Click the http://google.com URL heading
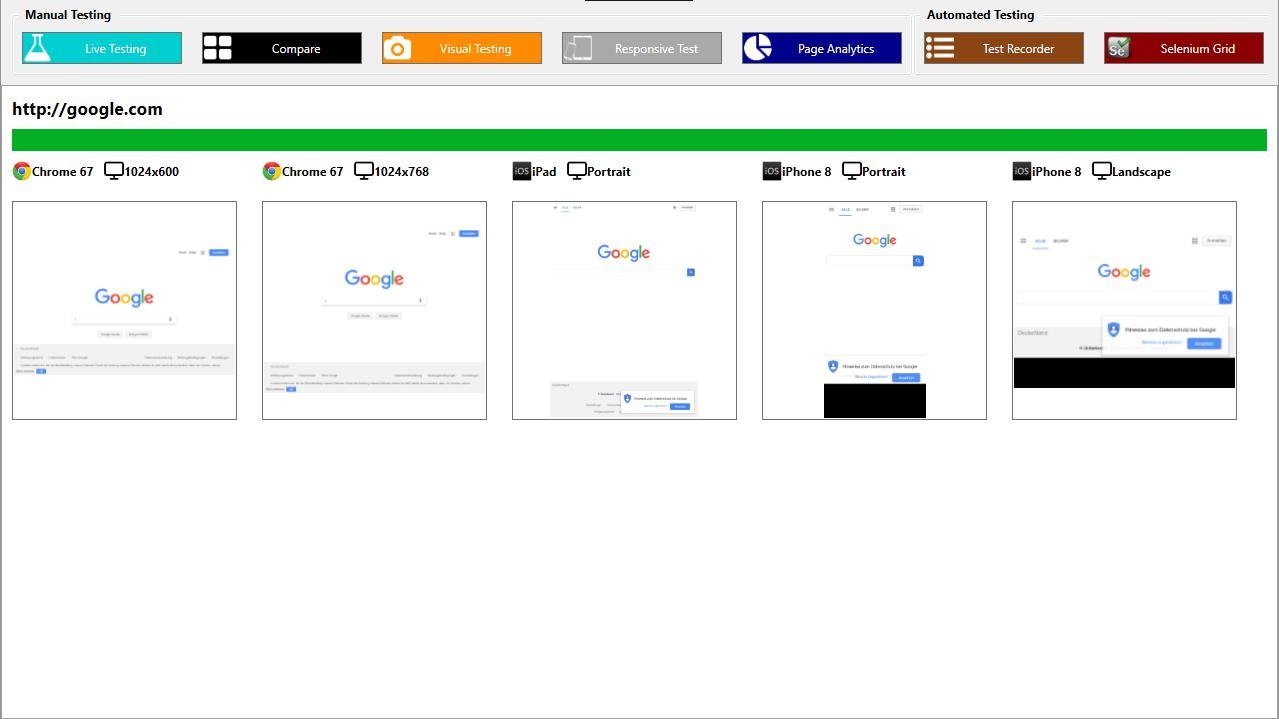Image resolution: width=1279 pixels, height=719 pixels. (x=87, y=109)
